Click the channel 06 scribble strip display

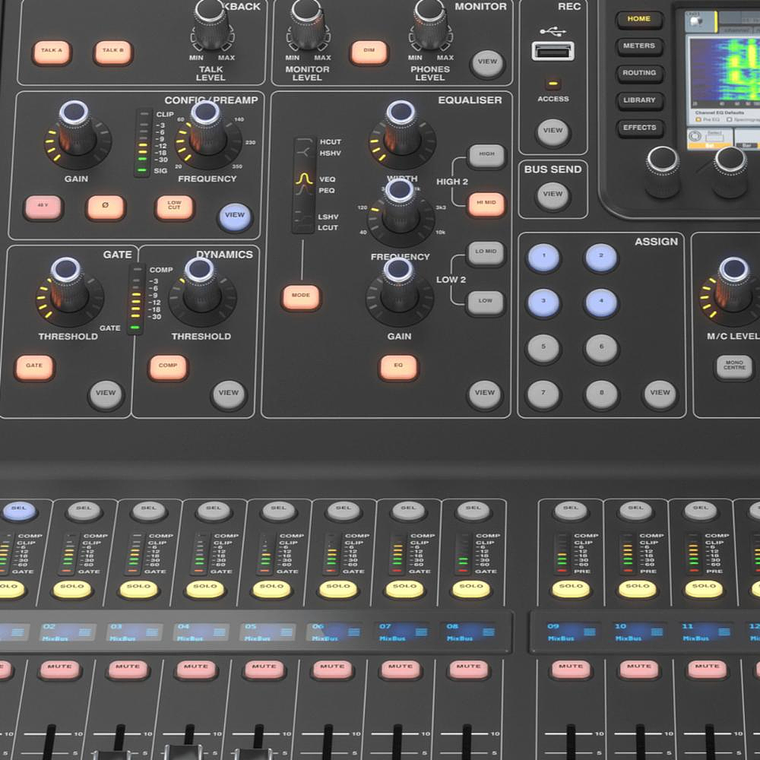tap(334, 632)
